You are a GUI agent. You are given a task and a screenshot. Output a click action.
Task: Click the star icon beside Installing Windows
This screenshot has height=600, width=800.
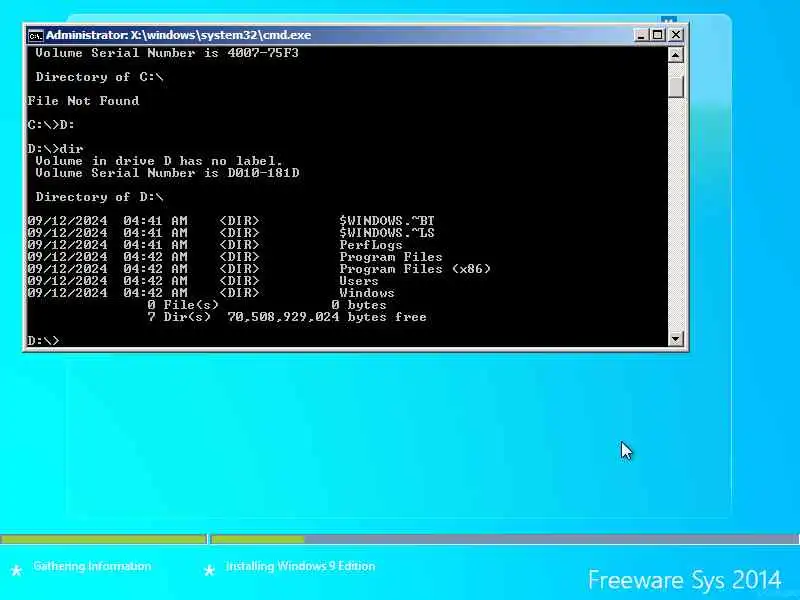point(209,570)
